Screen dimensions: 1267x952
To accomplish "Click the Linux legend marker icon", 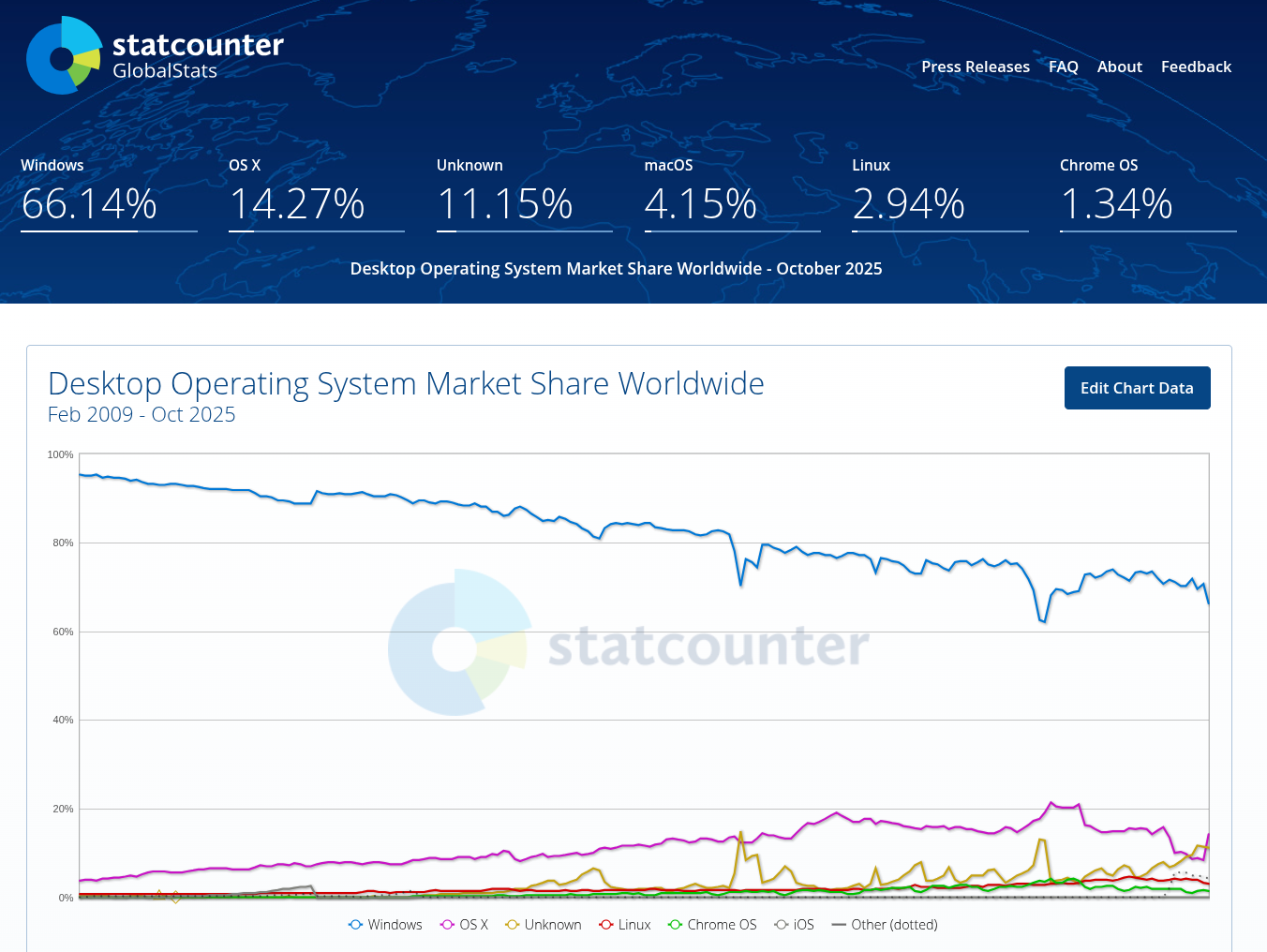I will coord(605,925).
